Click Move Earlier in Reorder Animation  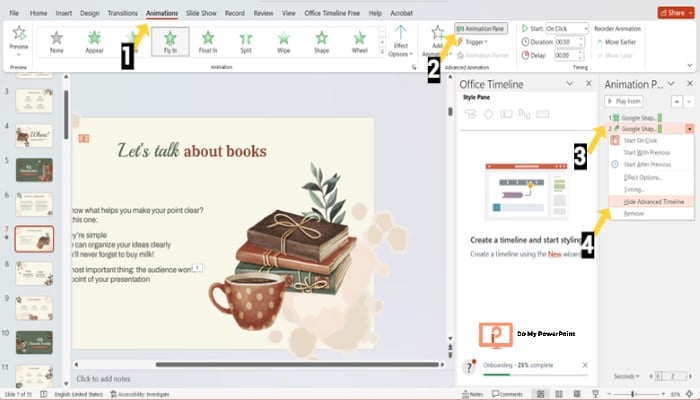pyautogui.click(x=617, y=42)
